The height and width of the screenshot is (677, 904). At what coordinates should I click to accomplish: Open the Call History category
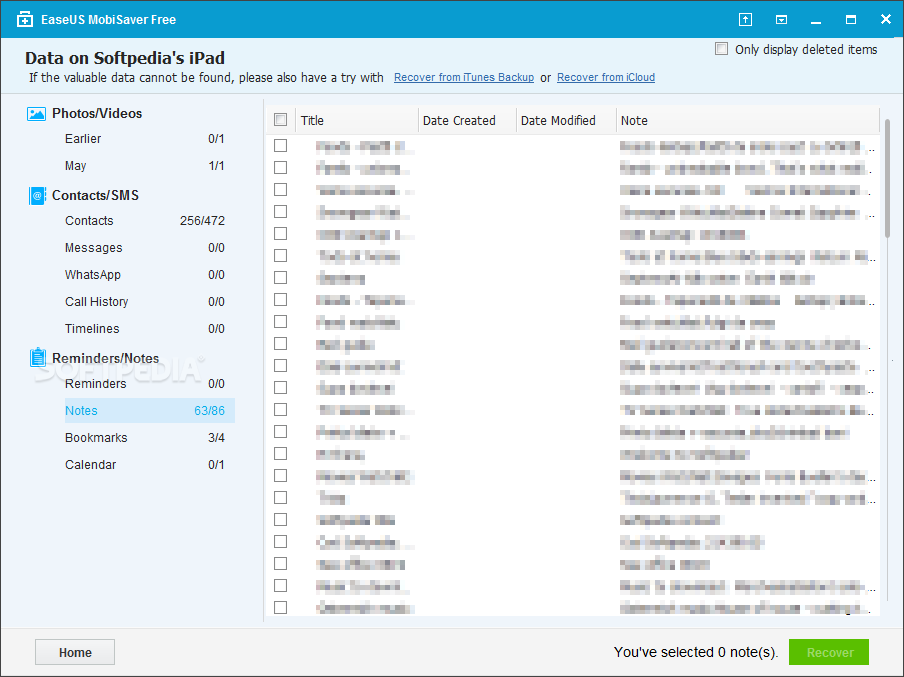[x=96, y=302]
